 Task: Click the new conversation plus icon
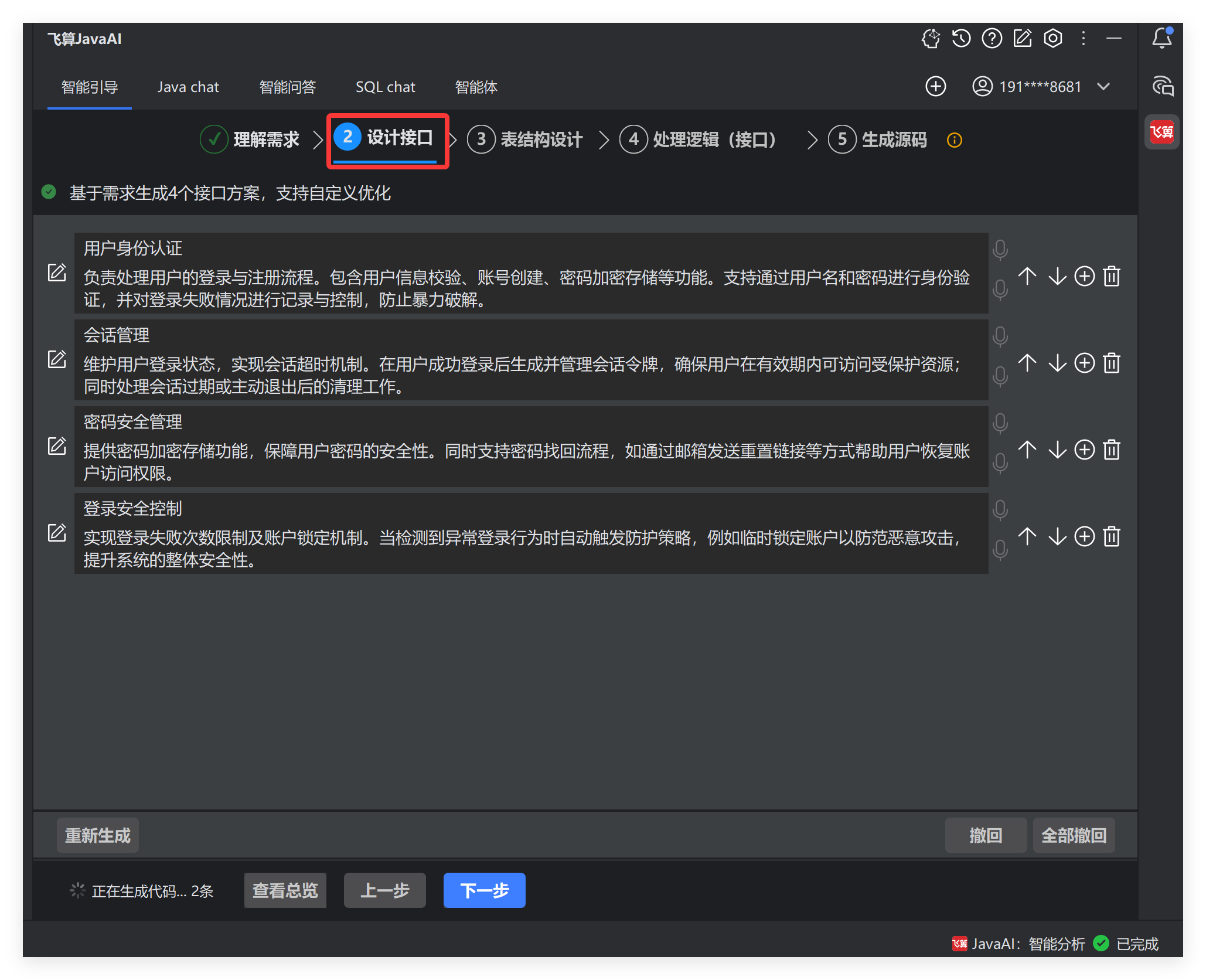coord(935,87)
